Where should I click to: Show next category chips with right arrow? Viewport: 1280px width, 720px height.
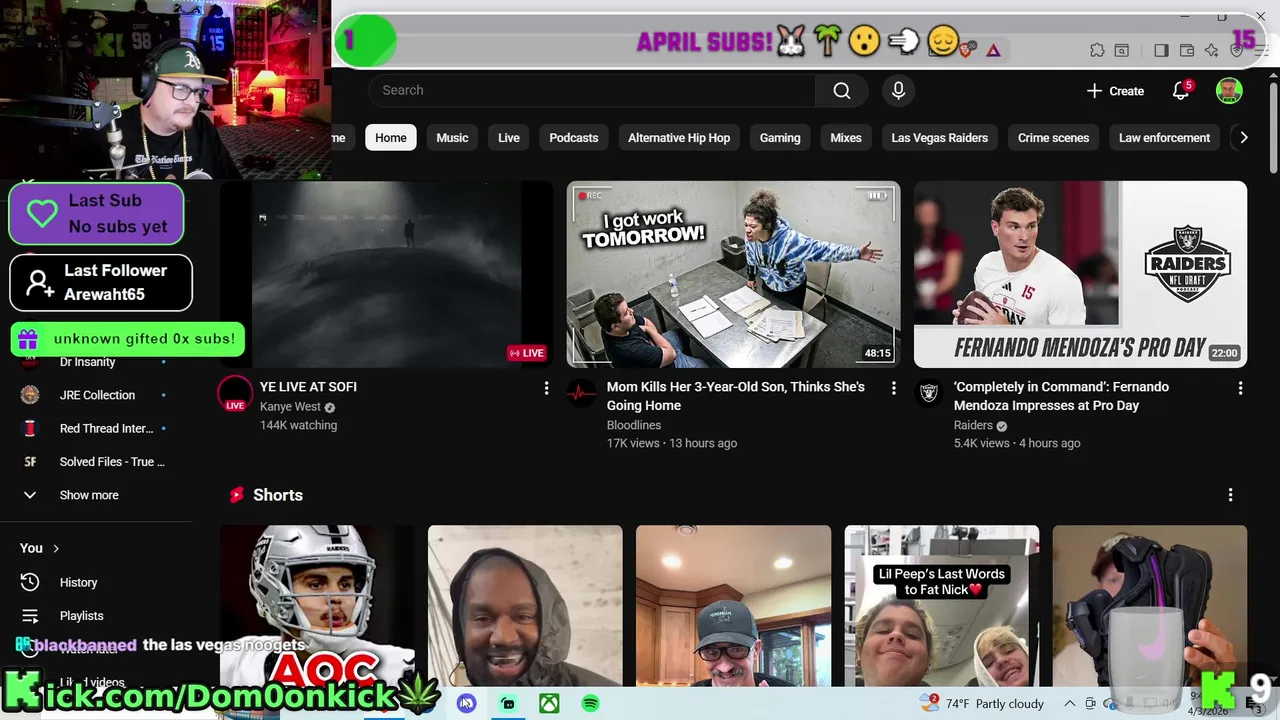(x=1243, y=138)
